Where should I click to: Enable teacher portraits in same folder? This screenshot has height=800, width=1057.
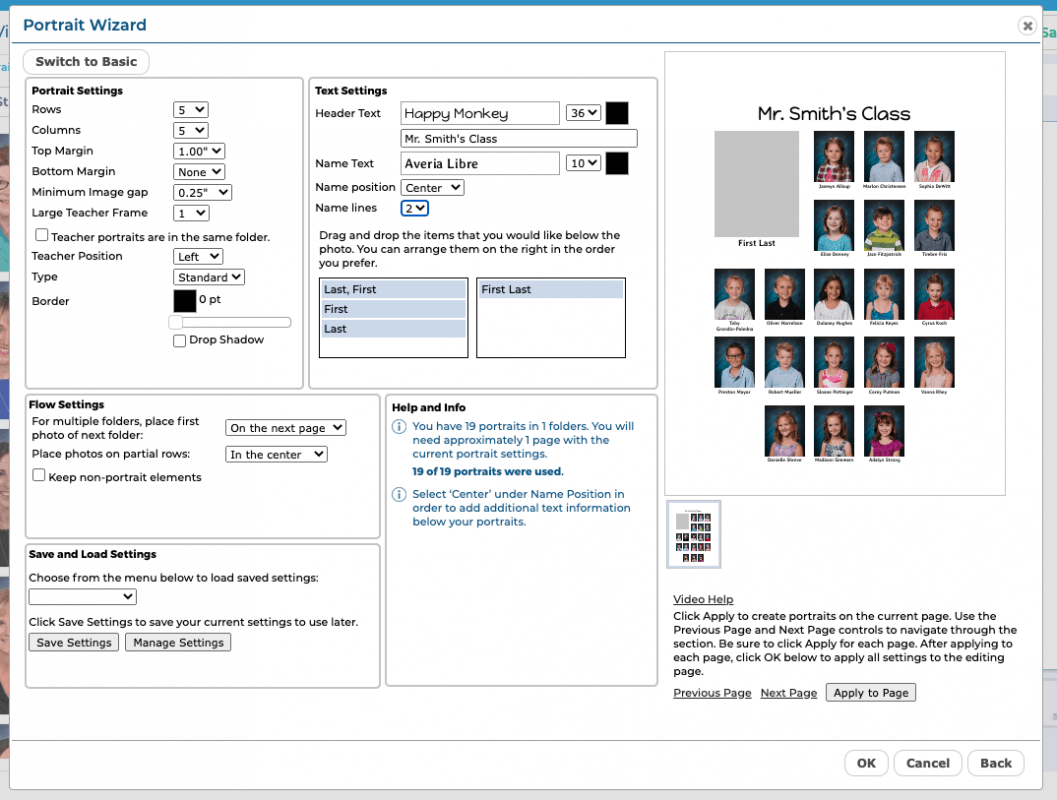(42, 235)
